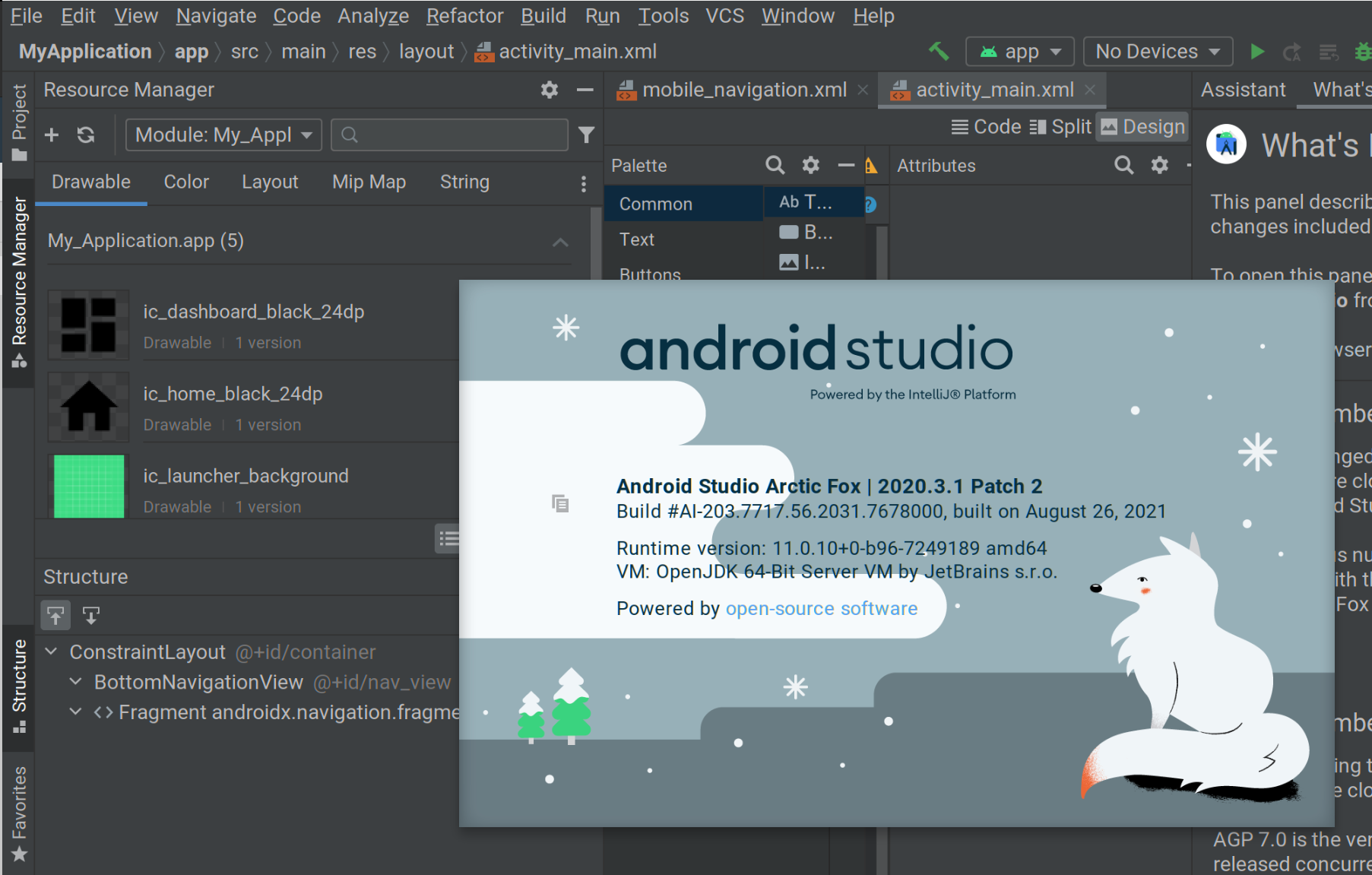Select the Mip Map resource tab

tap(369, 182)
